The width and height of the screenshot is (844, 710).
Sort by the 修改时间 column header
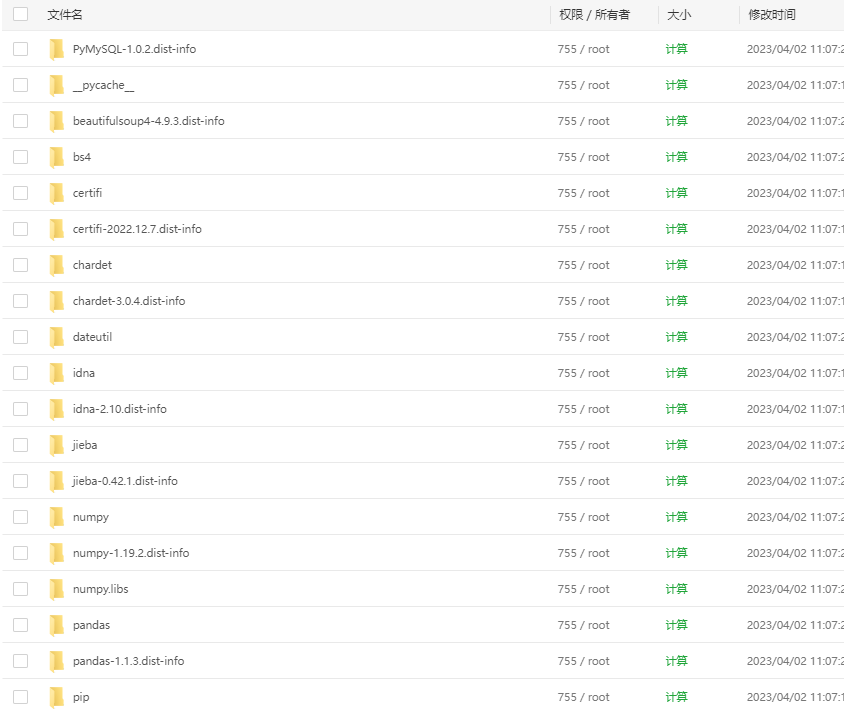(772, 15)
